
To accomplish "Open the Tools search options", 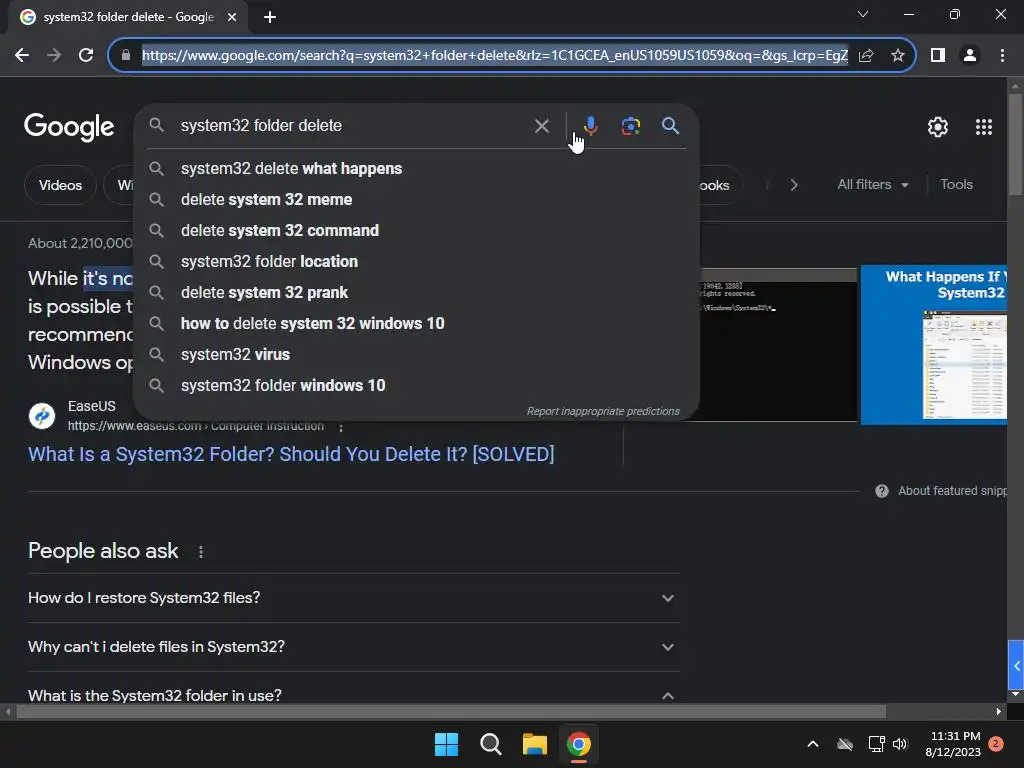I will tap(956, 185).
